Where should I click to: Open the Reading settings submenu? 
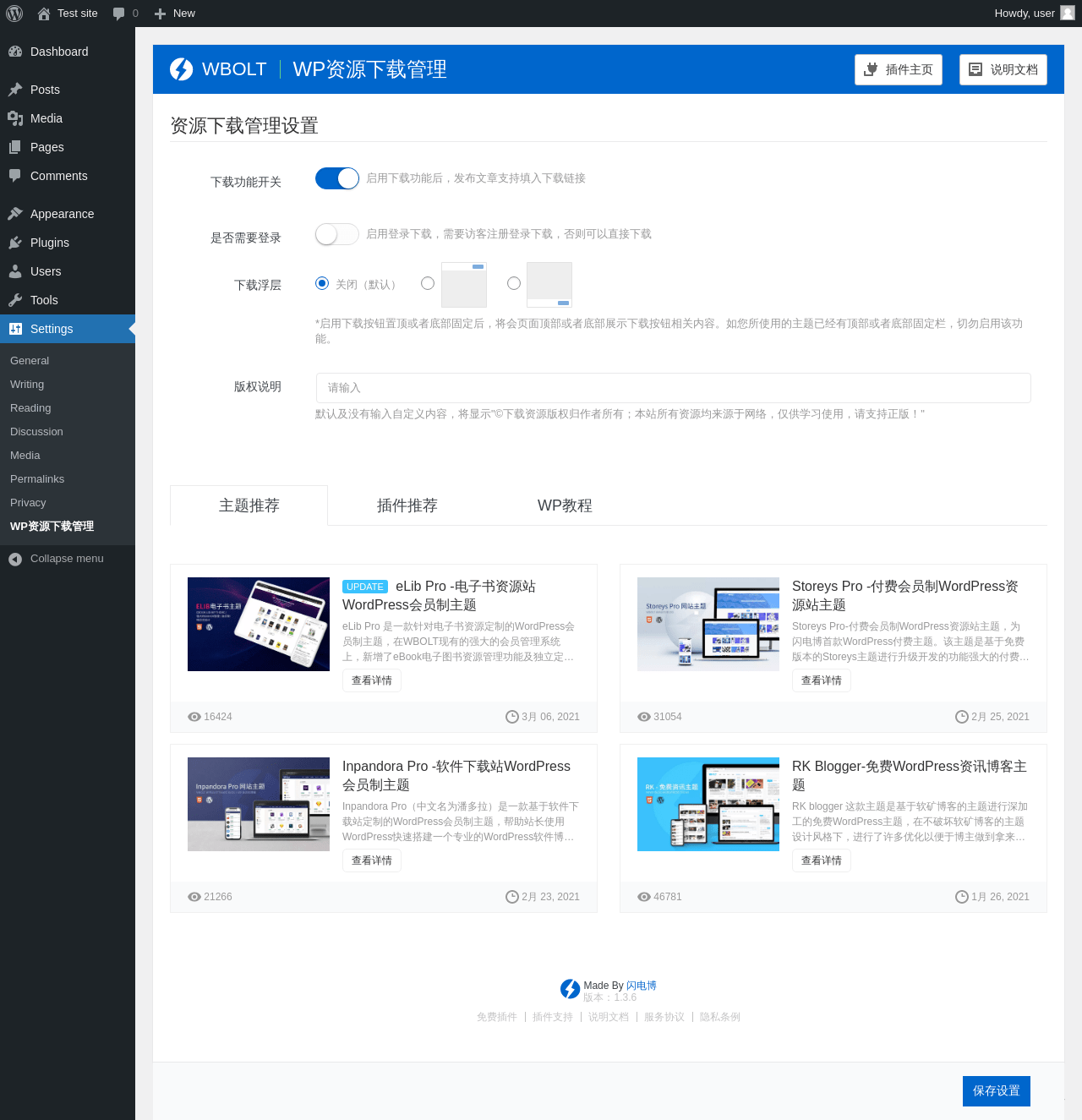click(30, 408)
